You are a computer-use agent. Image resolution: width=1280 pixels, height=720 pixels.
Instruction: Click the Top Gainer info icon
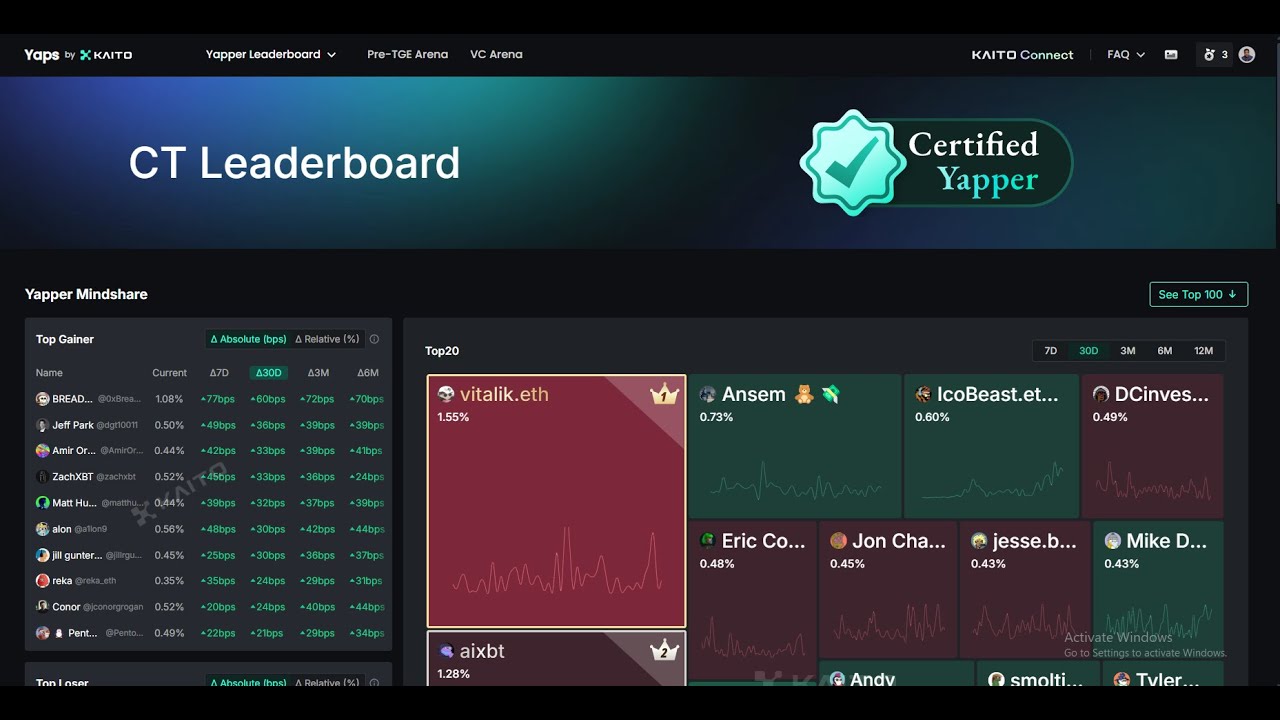pos(374,339)
